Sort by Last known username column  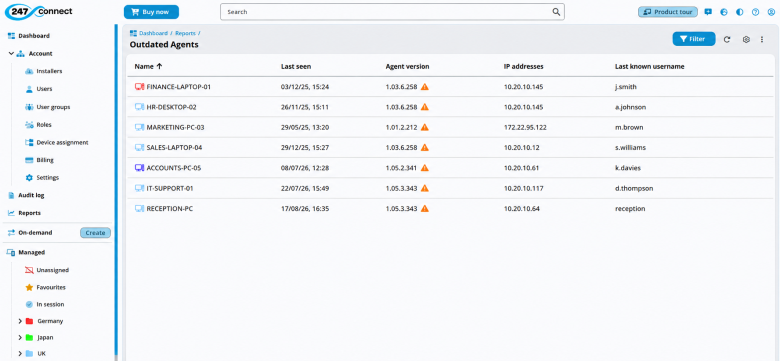point(650,66)
